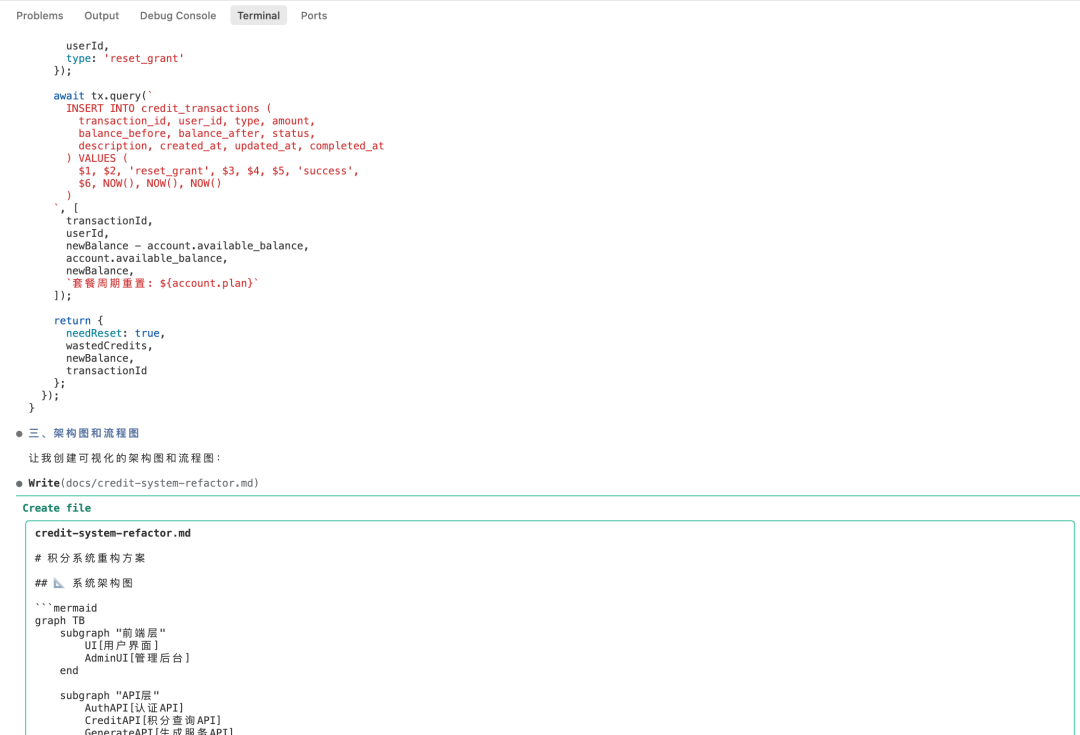Click the return { statement in the code

(74, 320)
